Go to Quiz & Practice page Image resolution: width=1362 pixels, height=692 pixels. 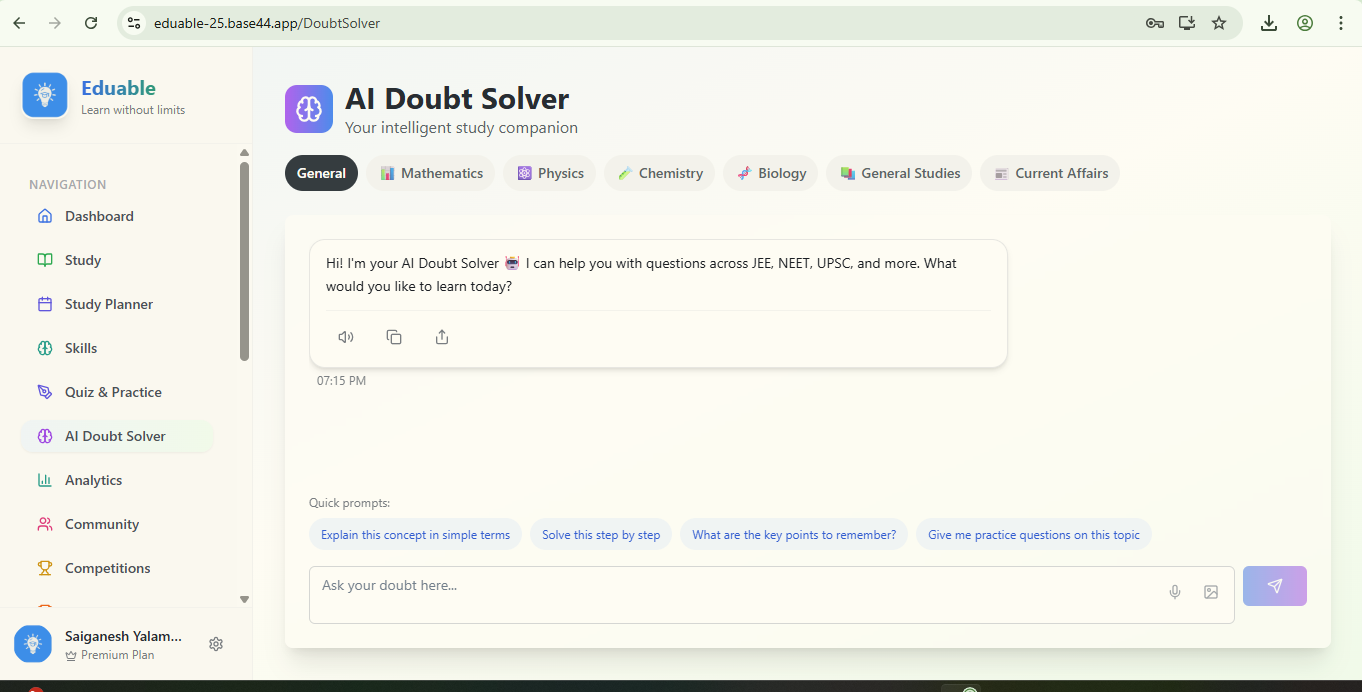tap(113, 392)
